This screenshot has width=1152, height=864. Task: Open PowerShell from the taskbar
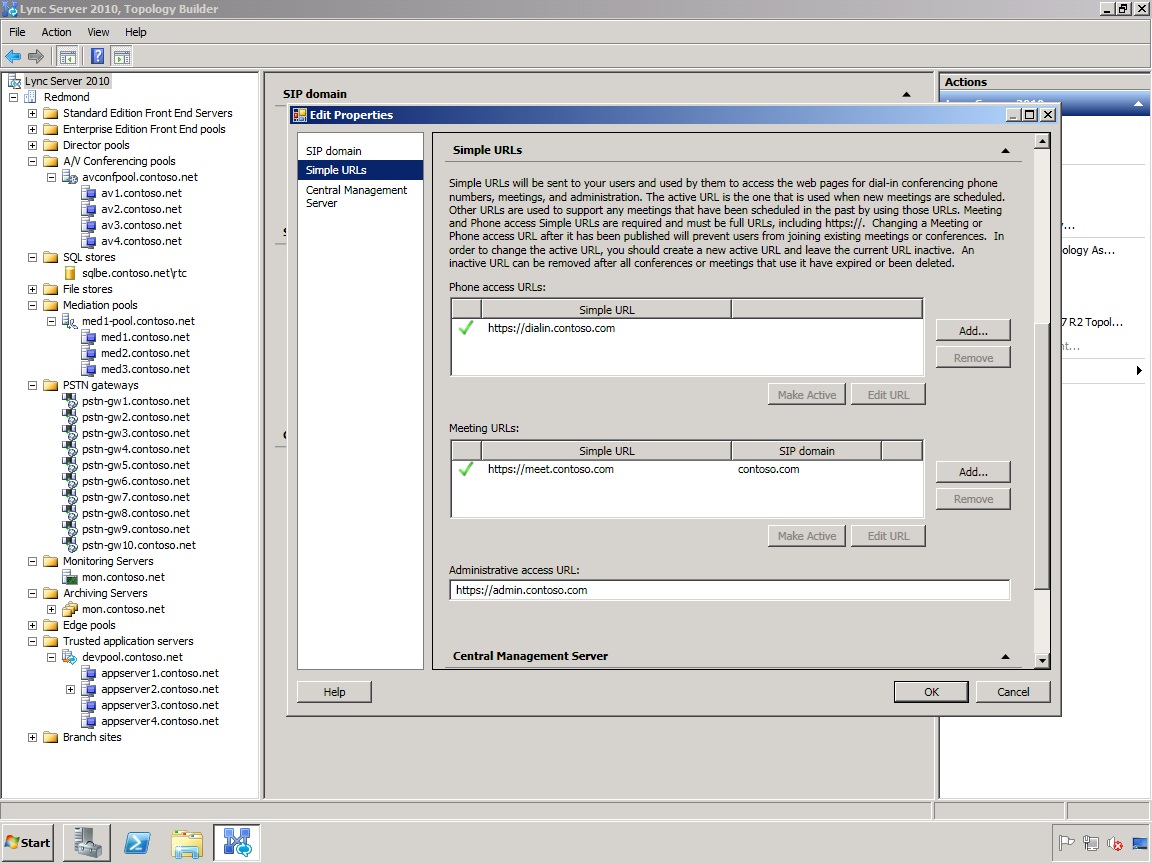(137, 843)
